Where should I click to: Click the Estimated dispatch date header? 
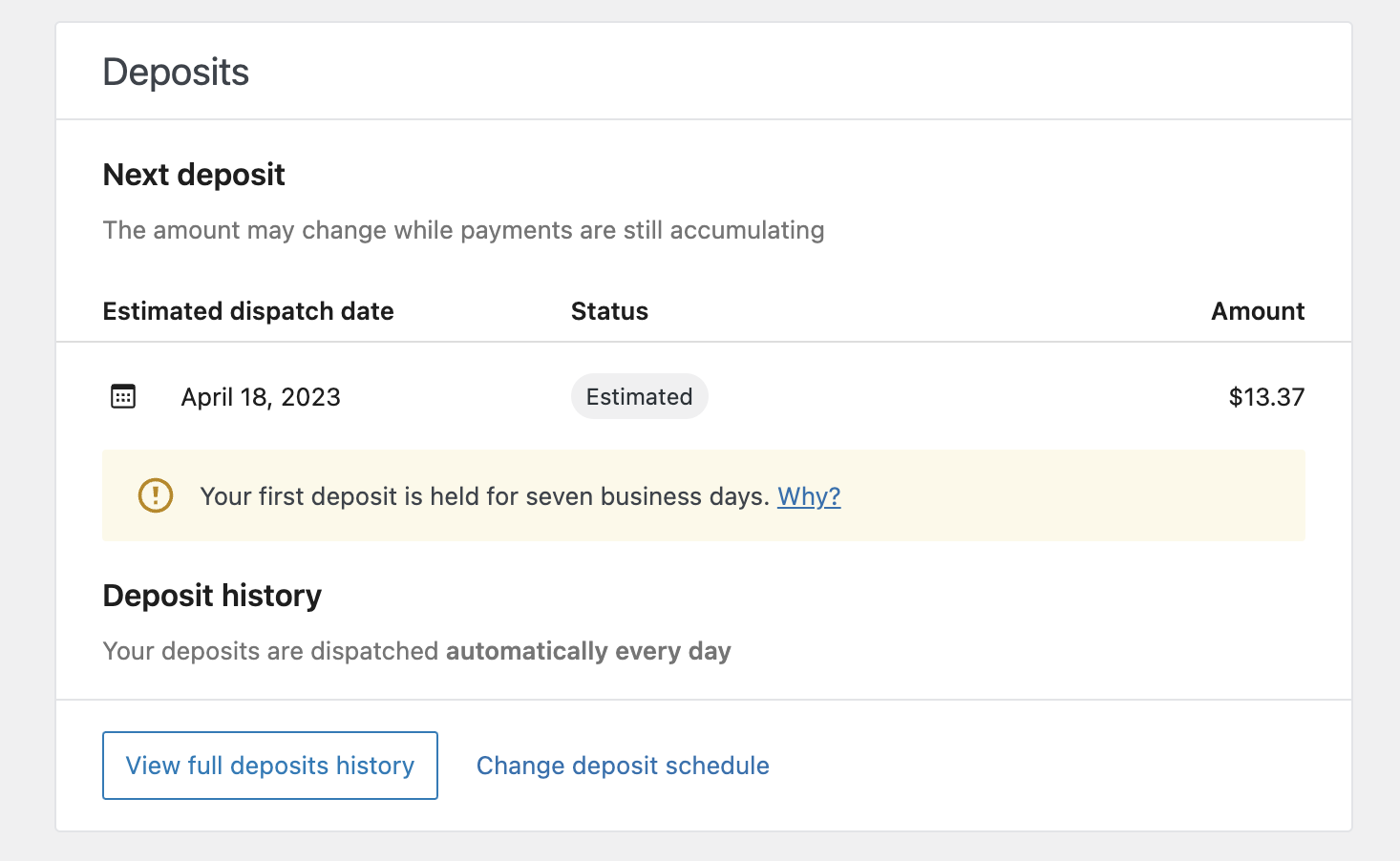pyautogui.click(x=247, y=310)
